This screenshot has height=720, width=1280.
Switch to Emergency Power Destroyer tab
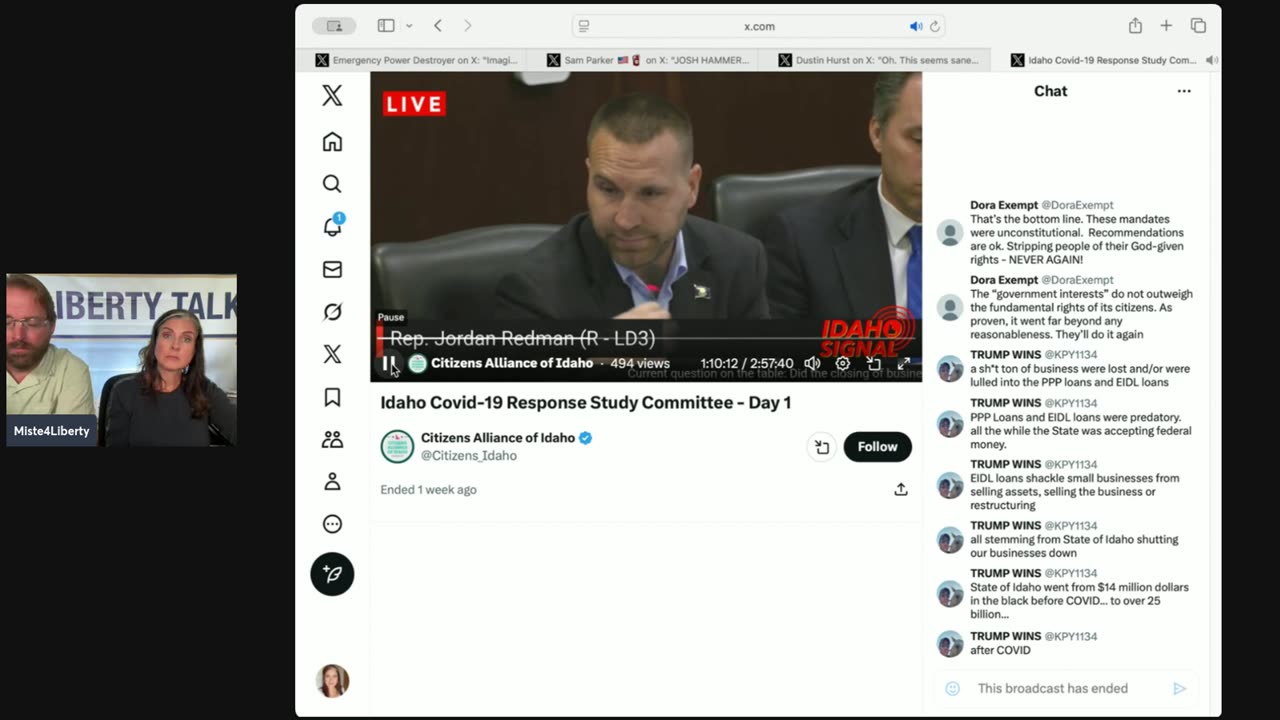(417, 60)
